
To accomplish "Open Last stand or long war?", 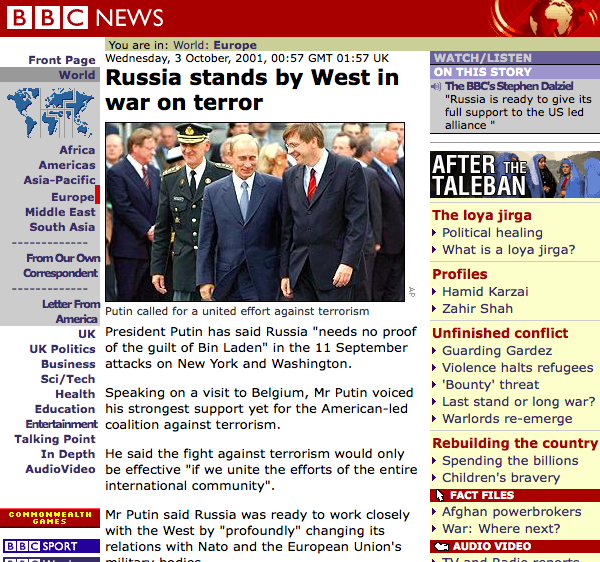I will pyautogui.click(x=519, y=401).
